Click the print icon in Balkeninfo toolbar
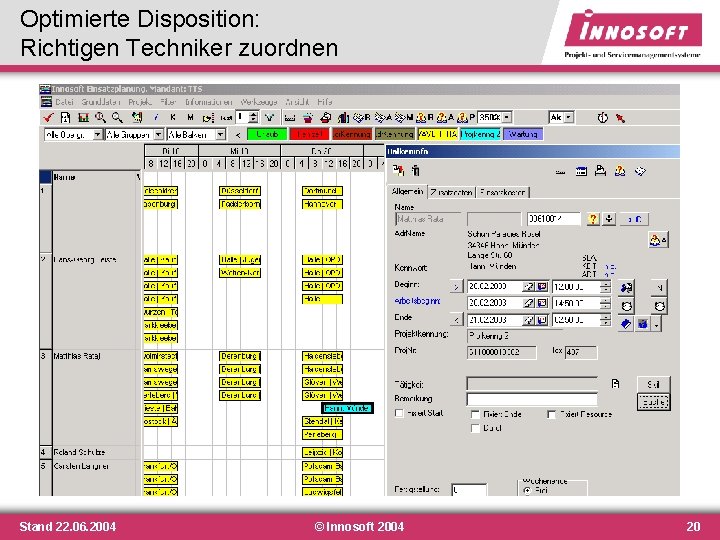 [600, 171]
